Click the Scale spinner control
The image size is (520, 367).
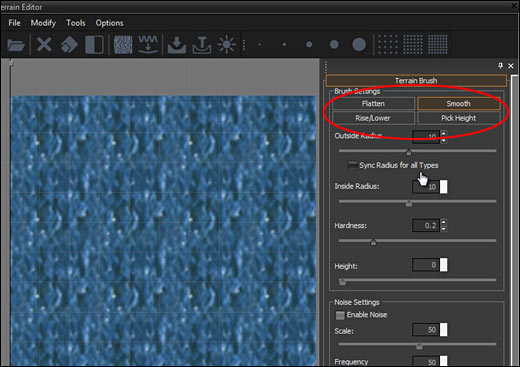(x=444, y=330)
